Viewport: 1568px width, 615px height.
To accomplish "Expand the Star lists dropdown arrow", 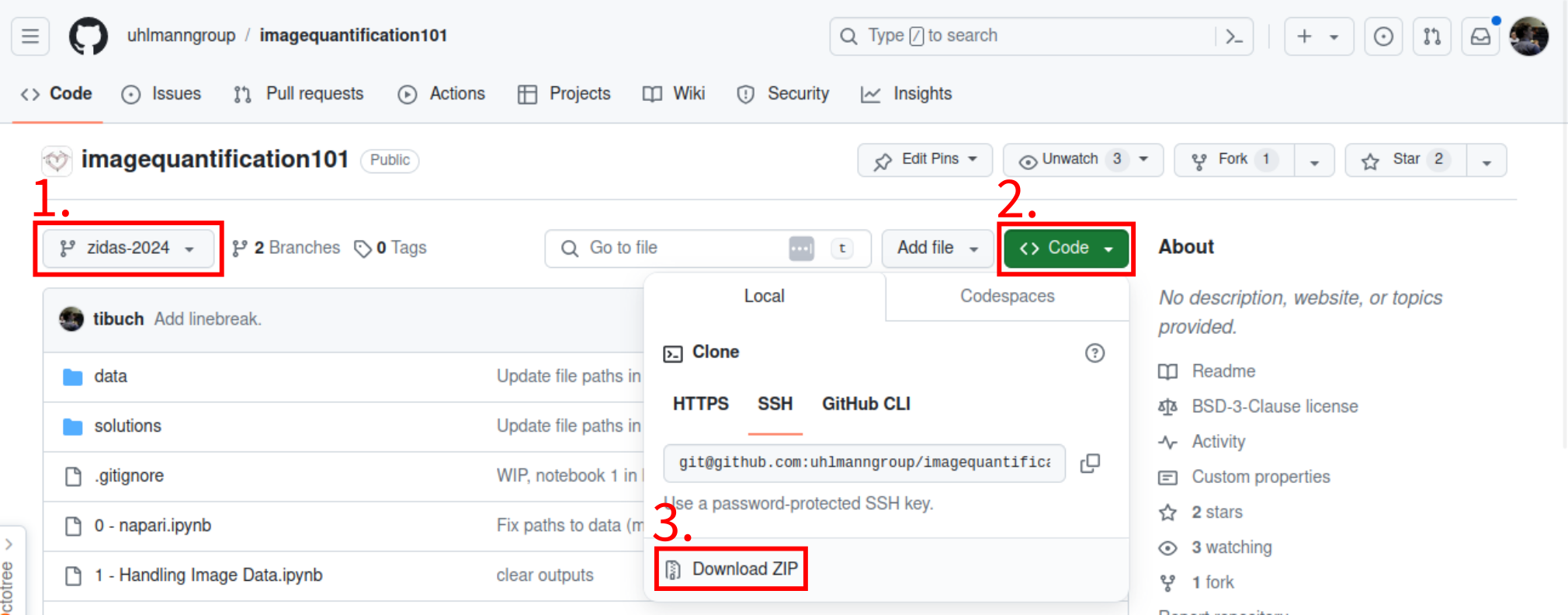I will pyautogui.click(x=1486, y=160).
